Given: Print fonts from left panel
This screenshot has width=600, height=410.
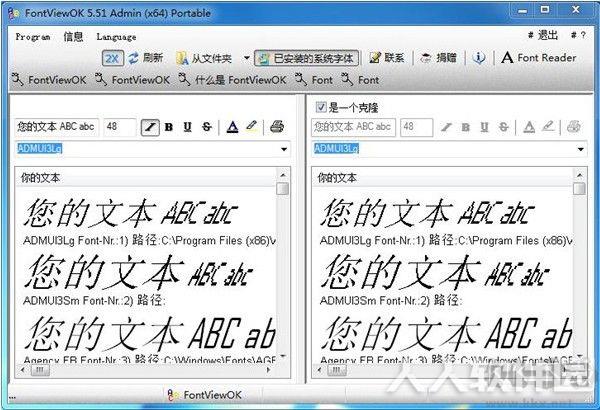Looking at the screenshot, I should point(277,127).
